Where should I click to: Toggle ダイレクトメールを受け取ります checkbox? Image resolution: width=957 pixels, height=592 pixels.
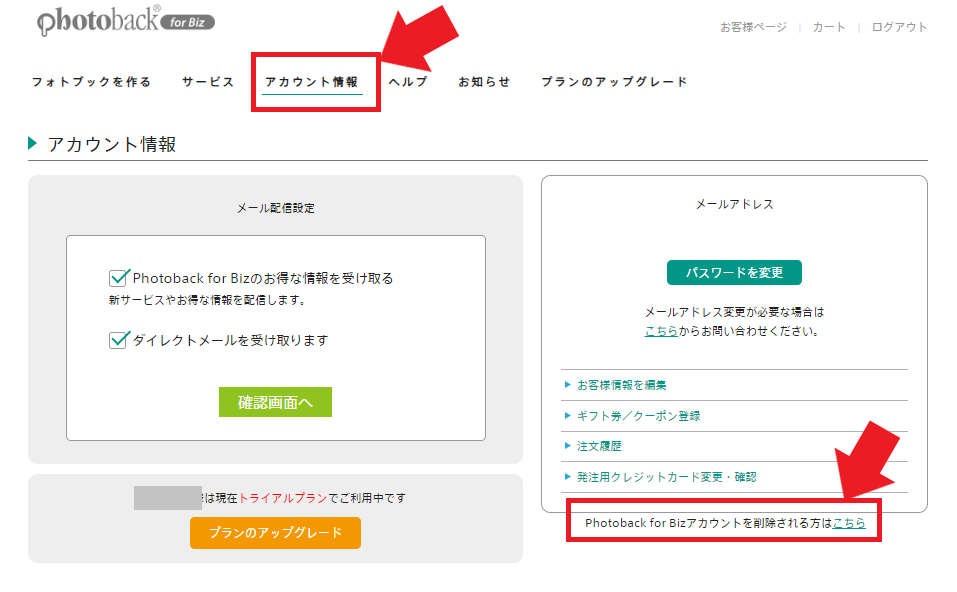pos(118,339)
